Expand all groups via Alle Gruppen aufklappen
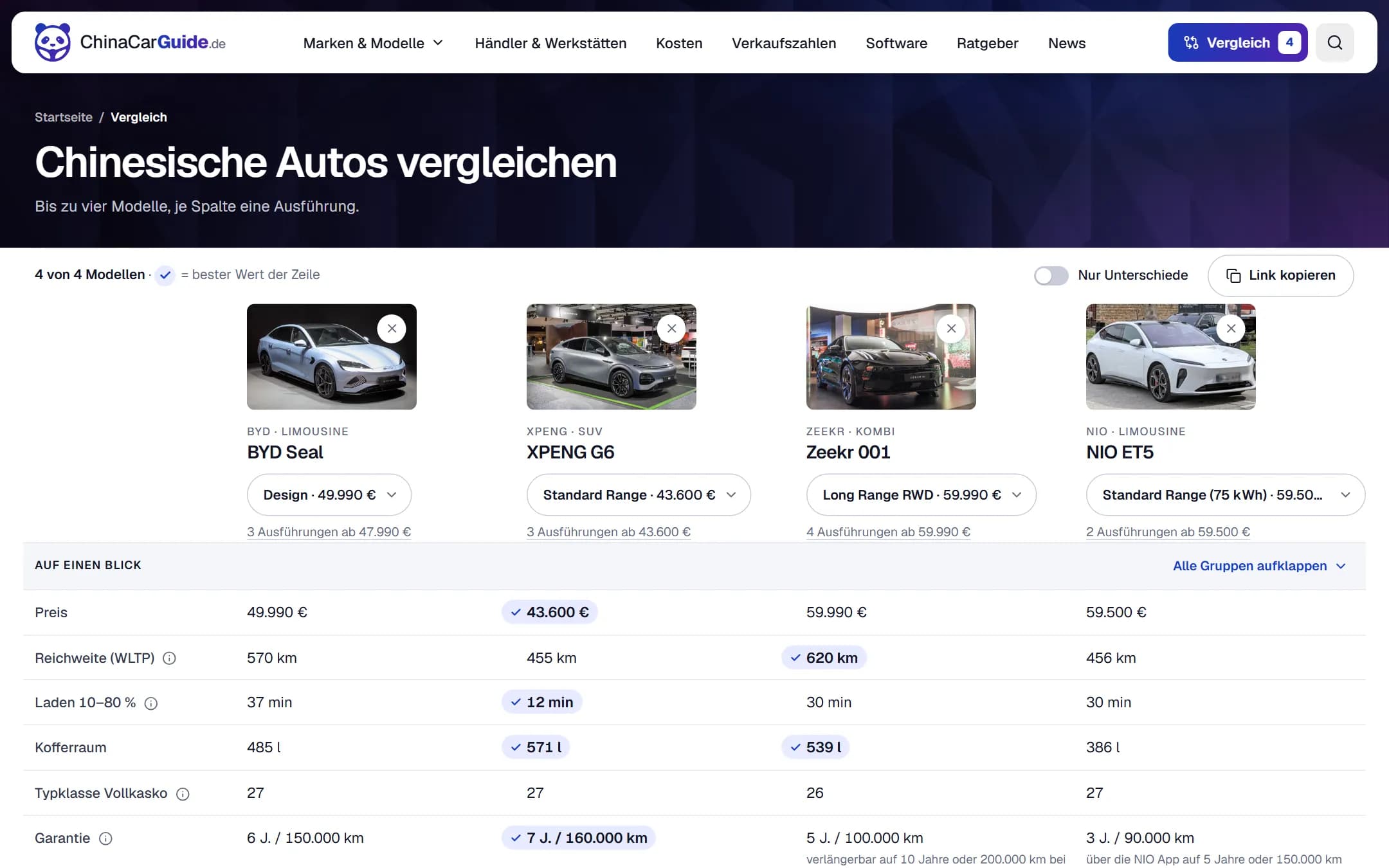Image resolution: width=1389 pixels, height=868 pixels. pyautogui.click(x=1259, y=566)
